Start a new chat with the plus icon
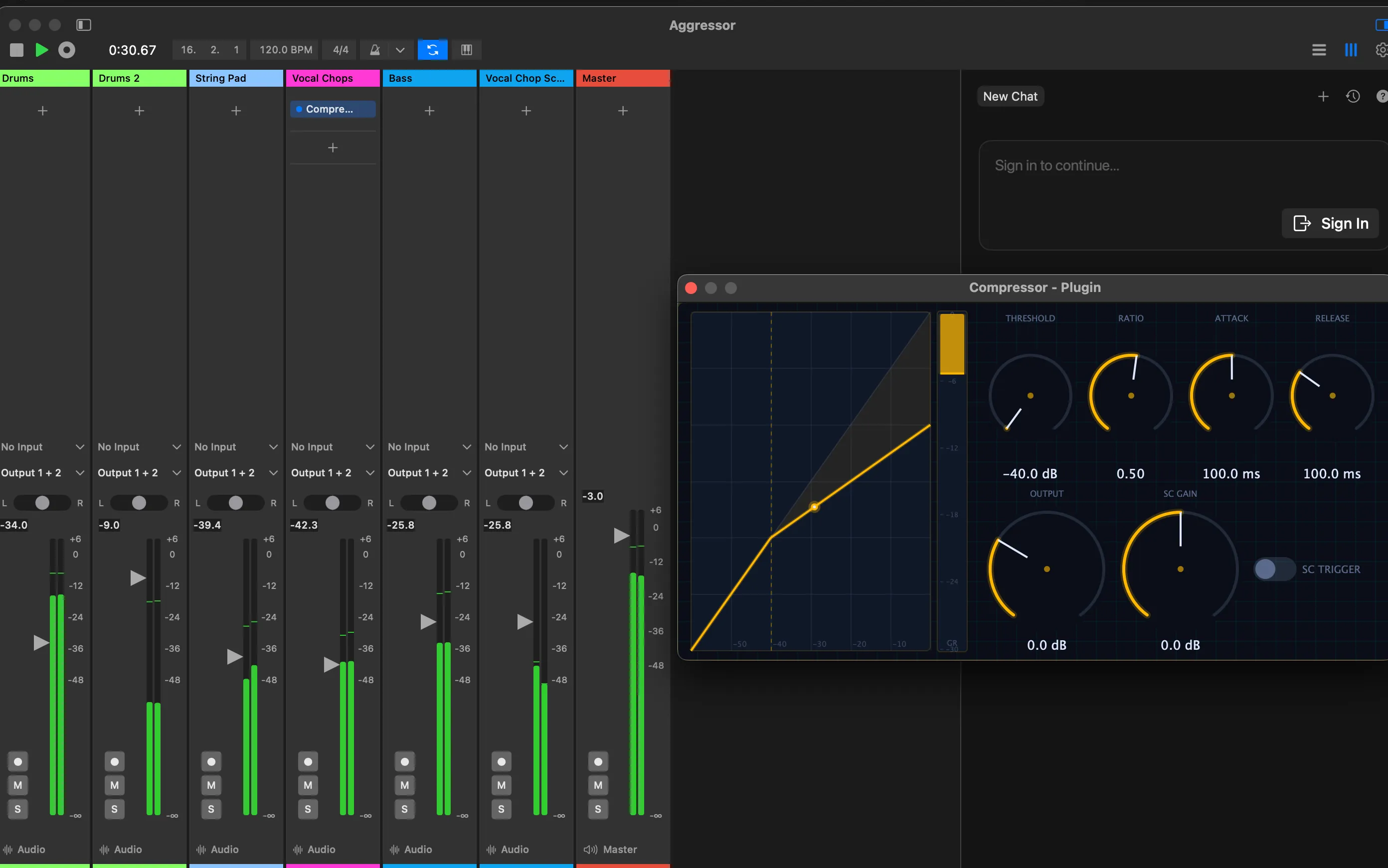This screenshot has width=1388, height=868. point(1323,97)
